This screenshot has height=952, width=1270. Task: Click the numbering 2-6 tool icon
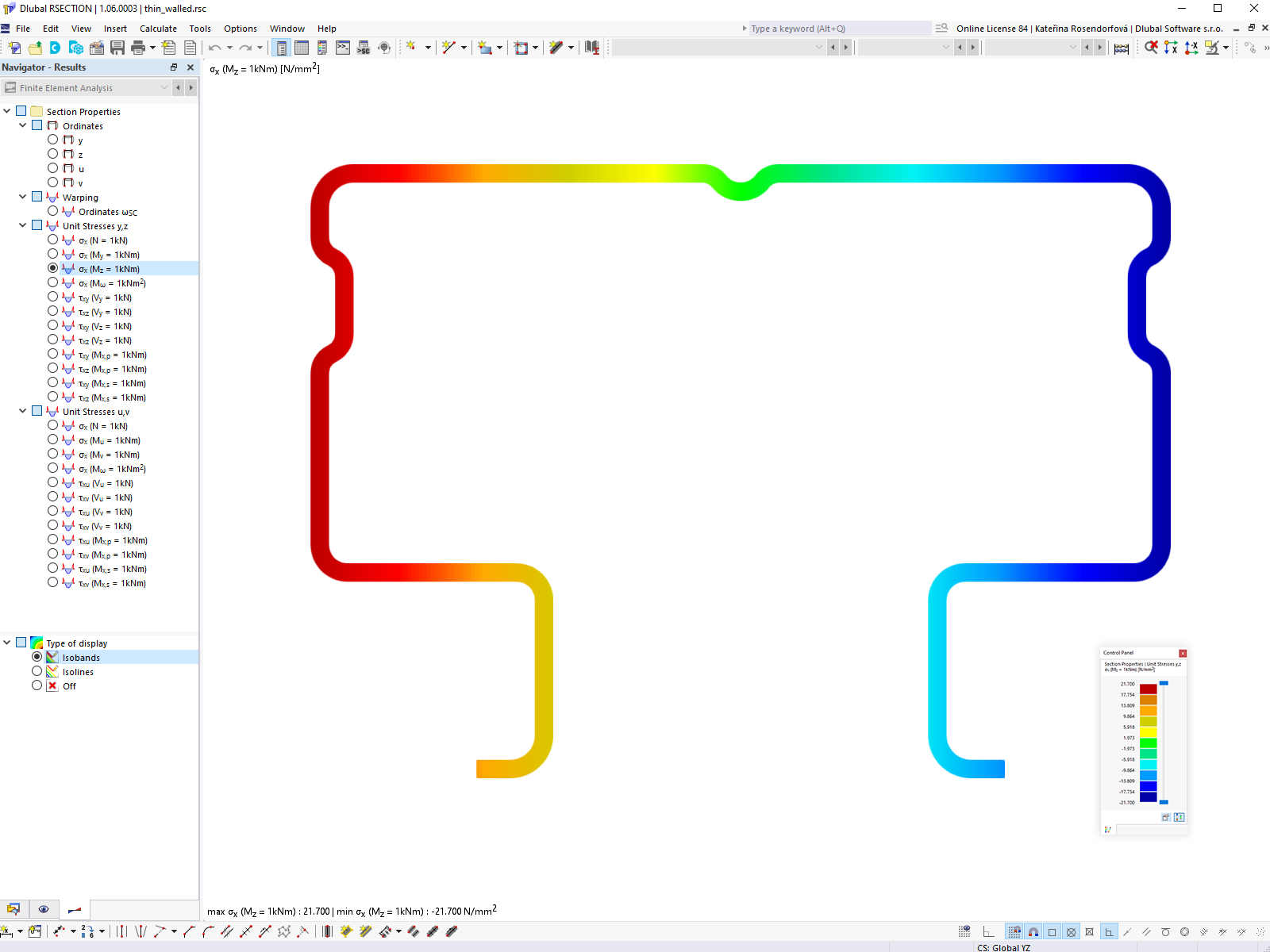[x=87, y=931]
